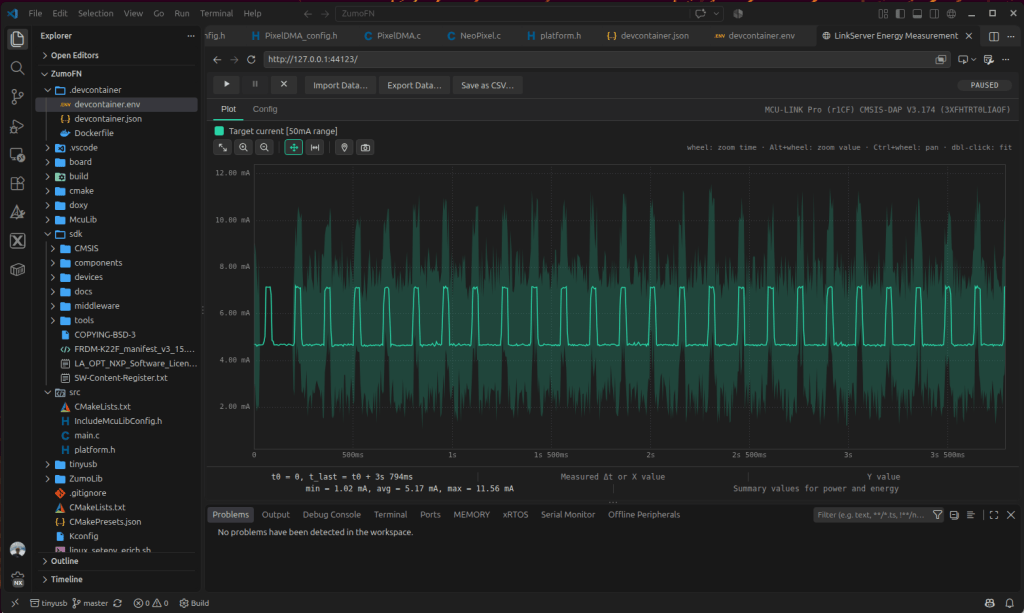Open the Source Control view
Image resolution: width=1024 pixels, height=613 pixels.
(18, 97)
